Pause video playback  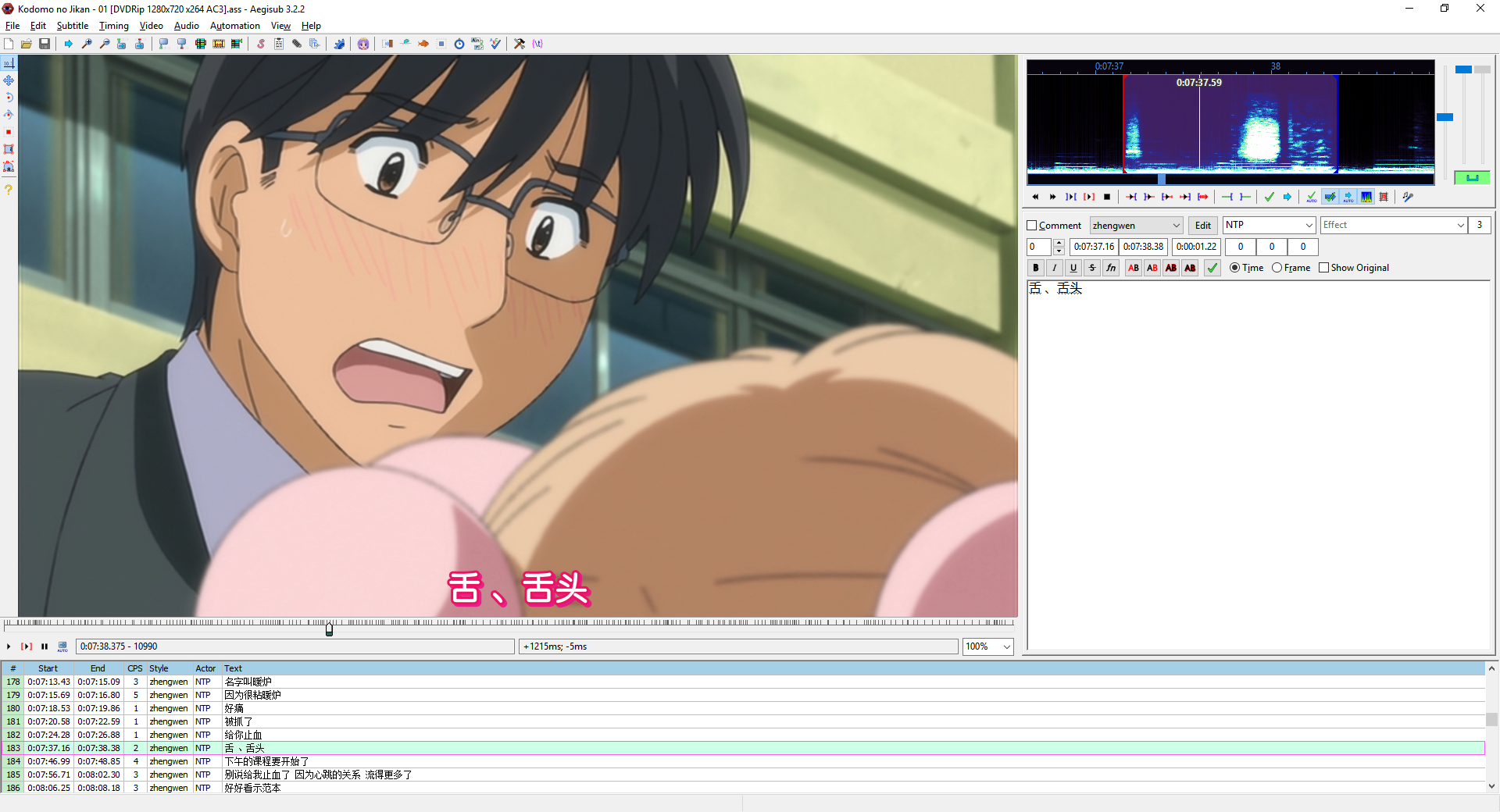(45, 646)
